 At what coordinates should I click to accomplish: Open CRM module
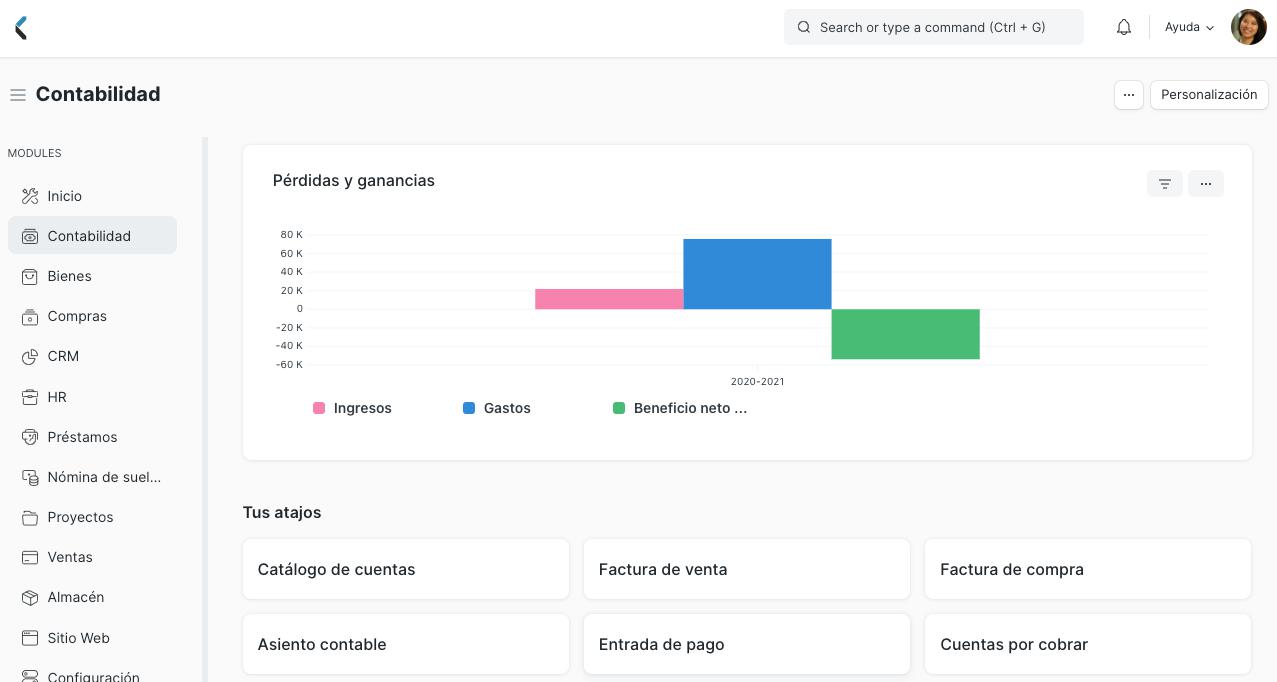tap(92, 356)
